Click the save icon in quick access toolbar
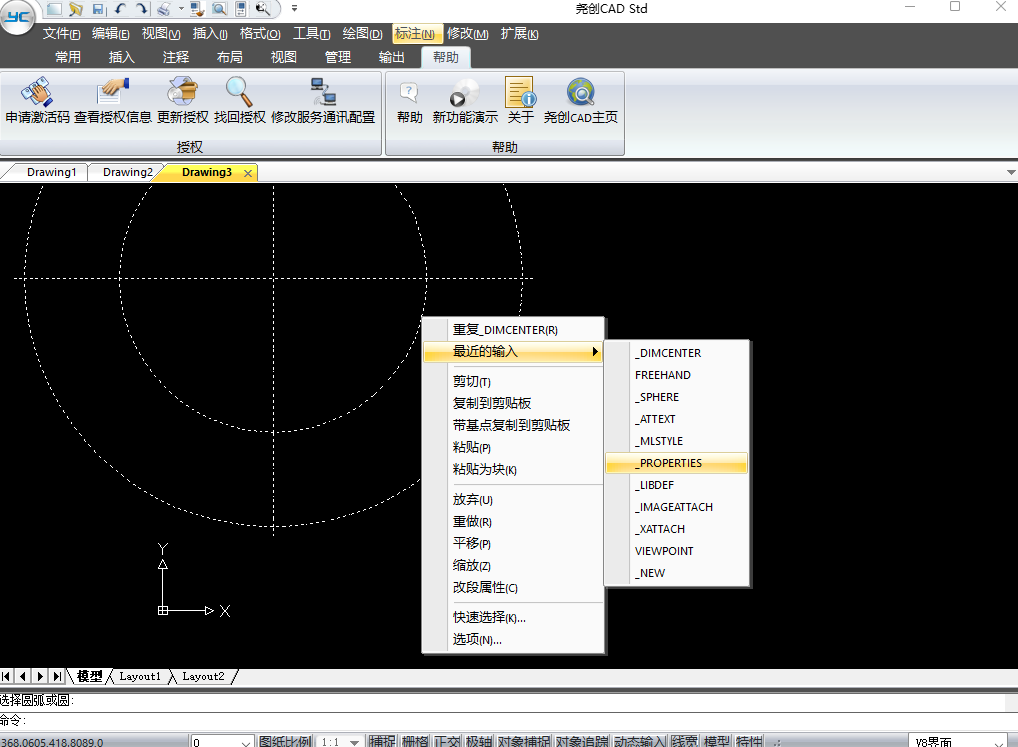 coord(98,9)
